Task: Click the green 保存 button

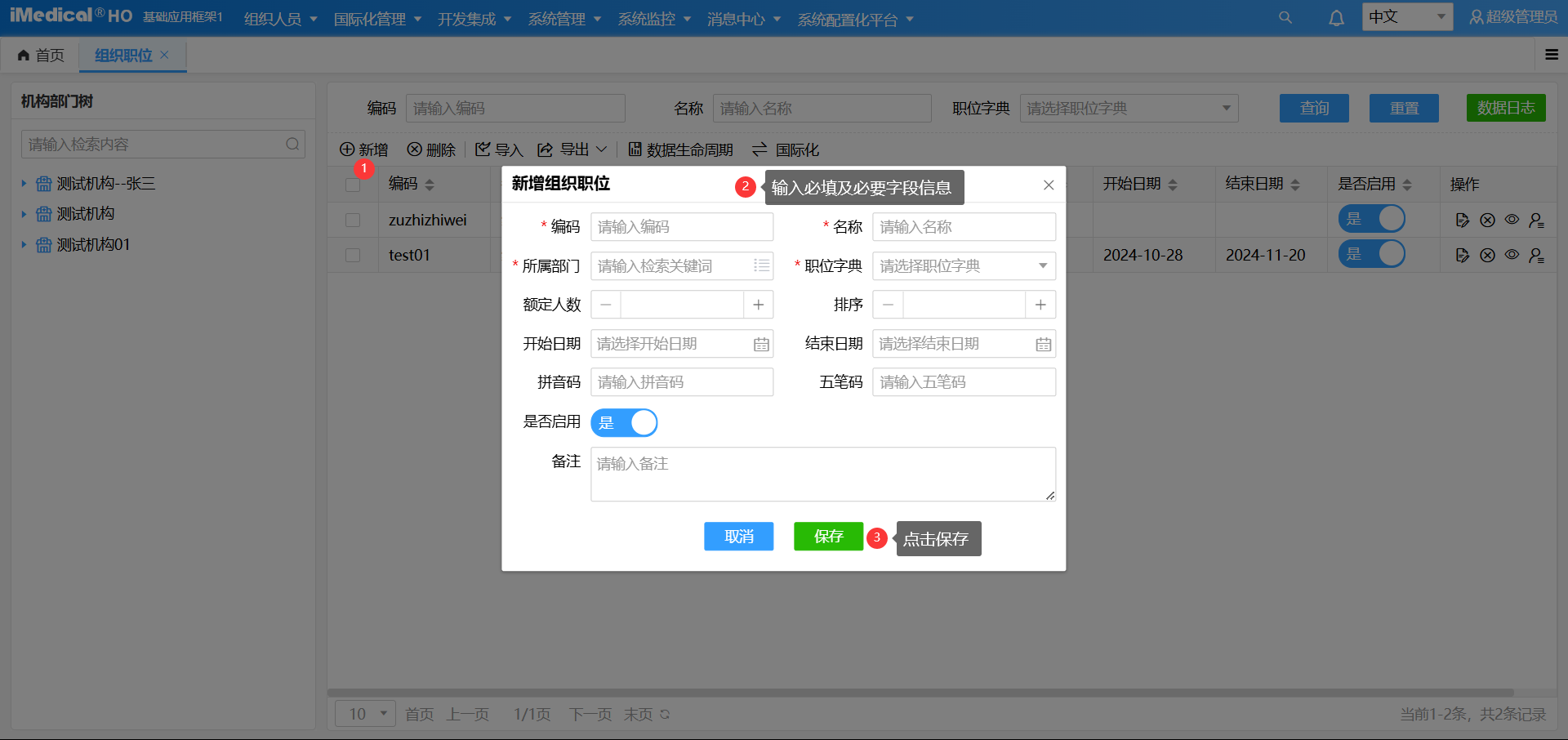Action: tap(828, 537)
